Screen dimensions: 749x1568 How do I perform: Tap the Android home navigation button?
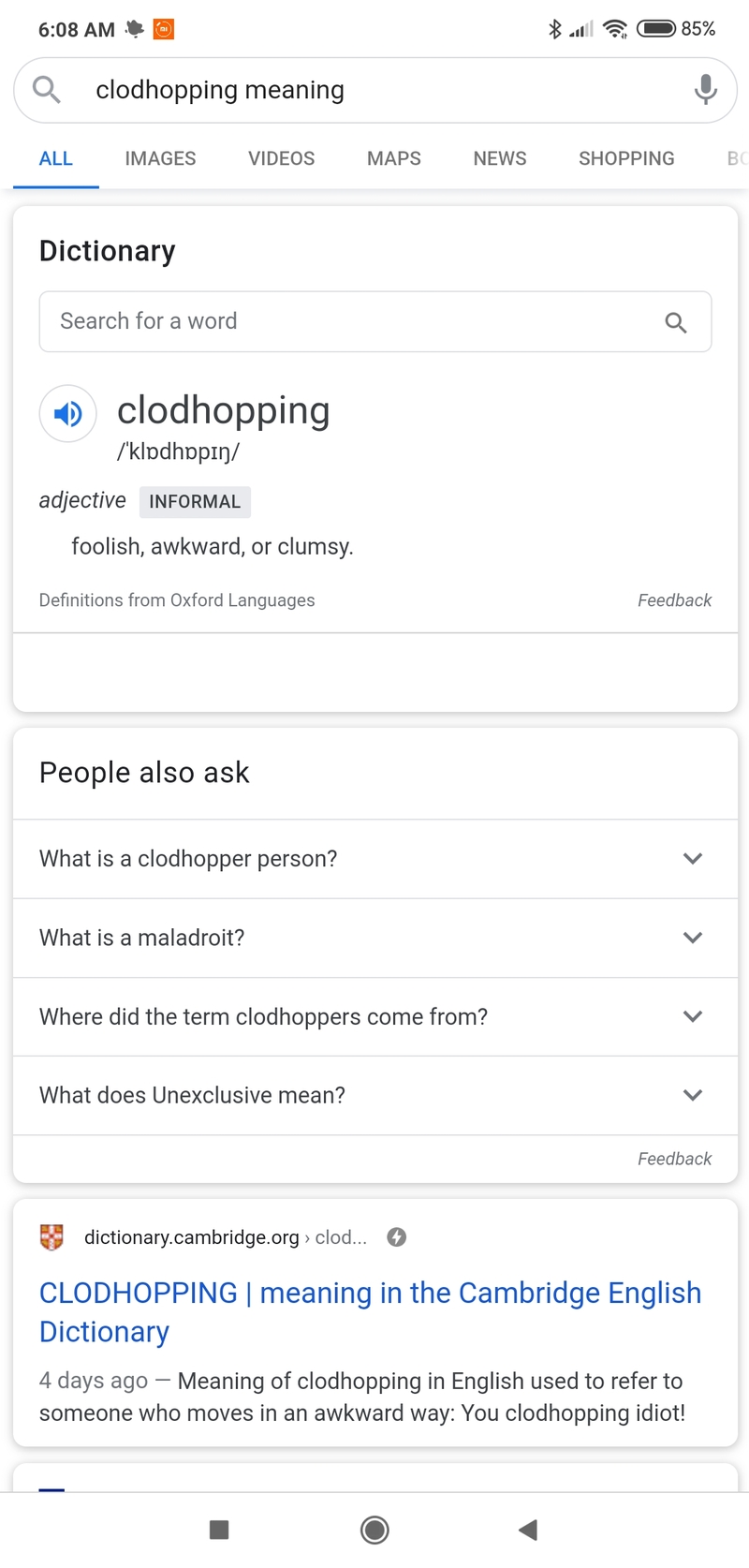(x=374, y=1531)
